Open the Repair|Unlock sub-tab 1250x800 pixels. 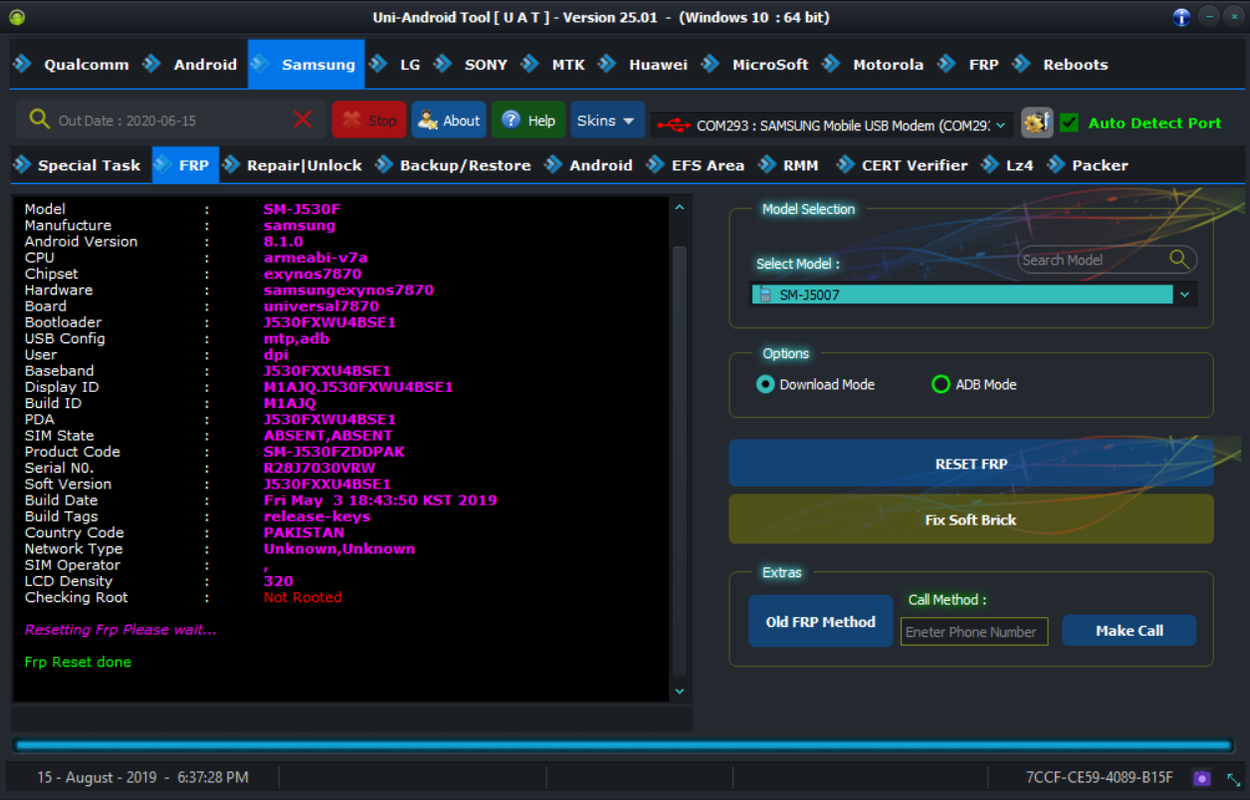[x=293, y=165]
